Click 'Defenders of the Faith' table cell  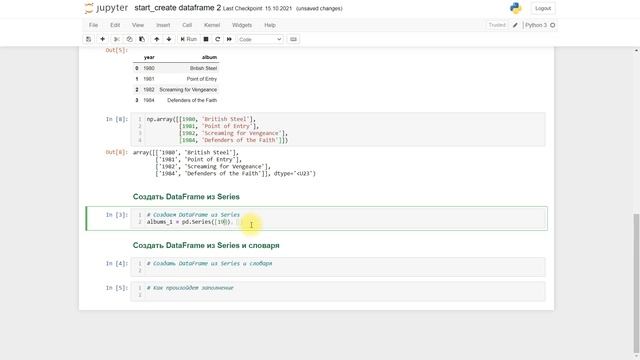tap(192, 100)
